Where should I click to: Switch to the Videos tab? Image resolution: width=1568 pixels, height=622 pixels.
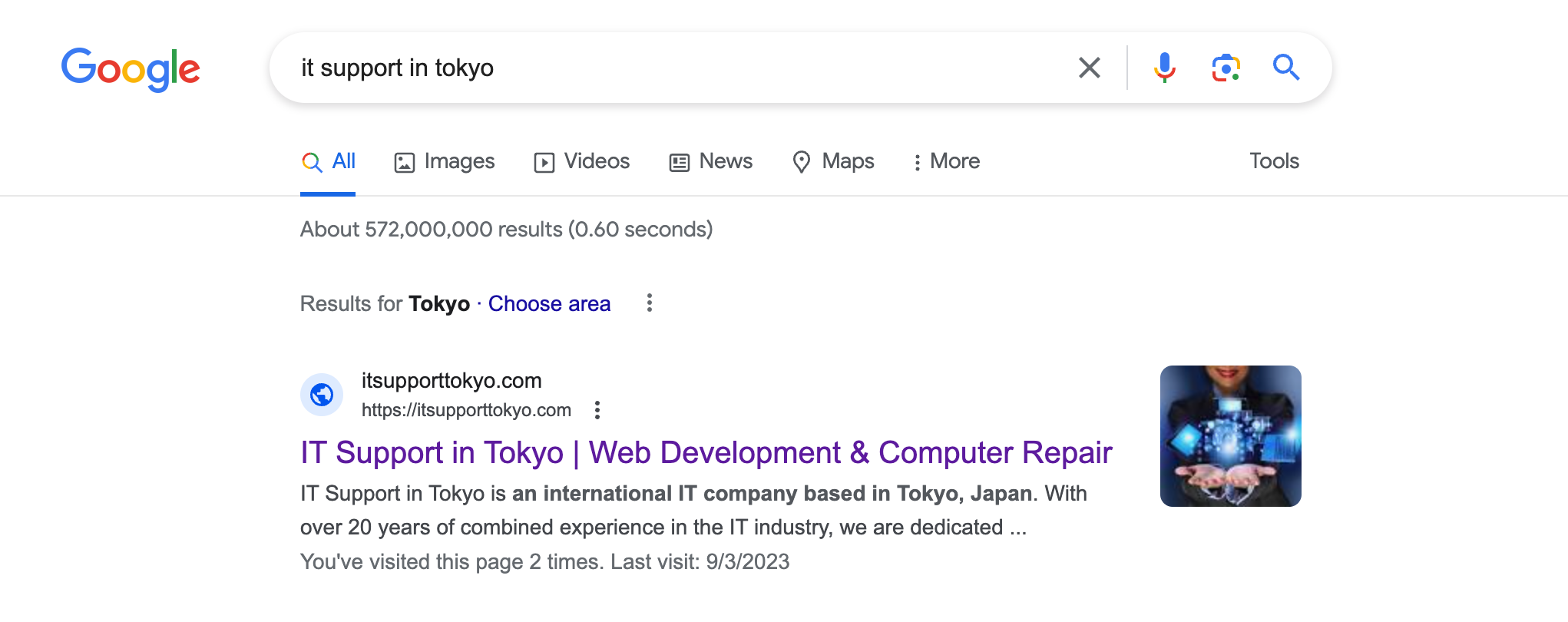(581, 161)
